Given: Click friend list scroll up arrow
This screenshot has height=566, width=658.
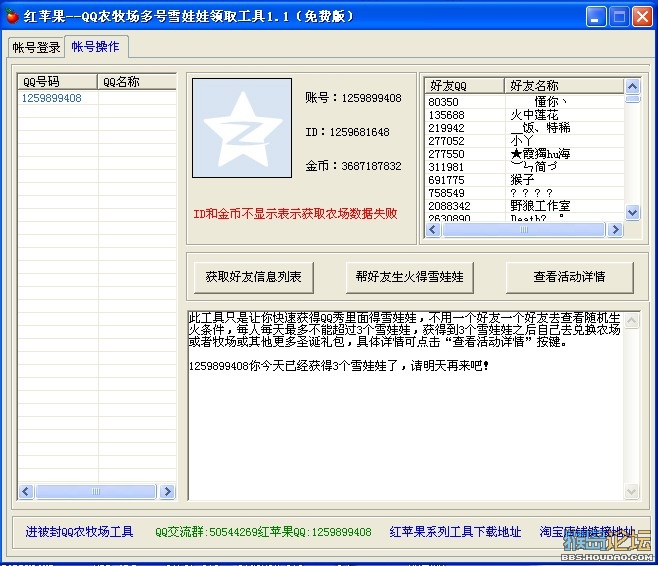Looking at the screenshot, I should [632, 86].
